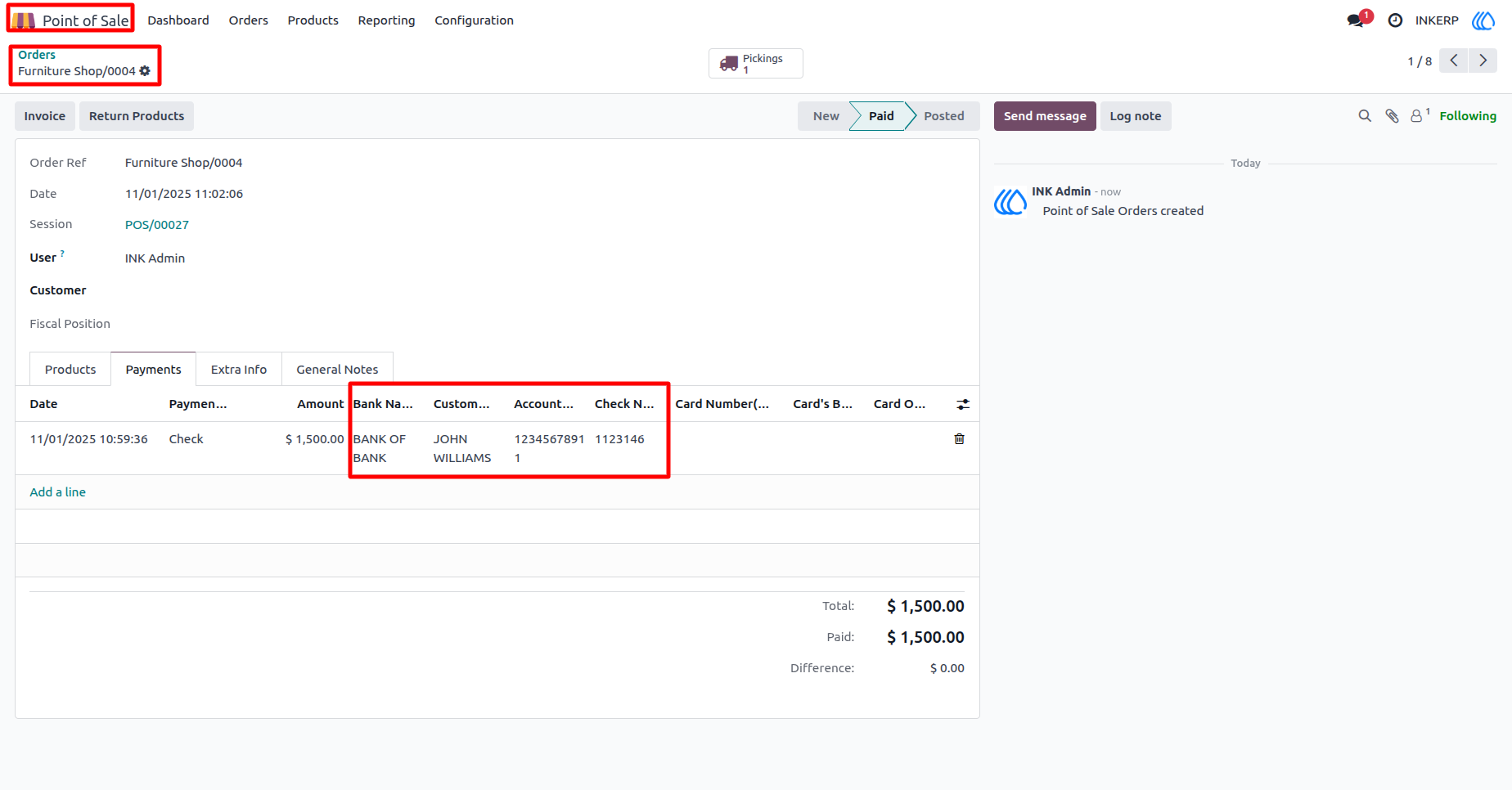Viewport: 1512px width, 790px height.
Task: Click Add a line link
Action: tap(58, 492)
